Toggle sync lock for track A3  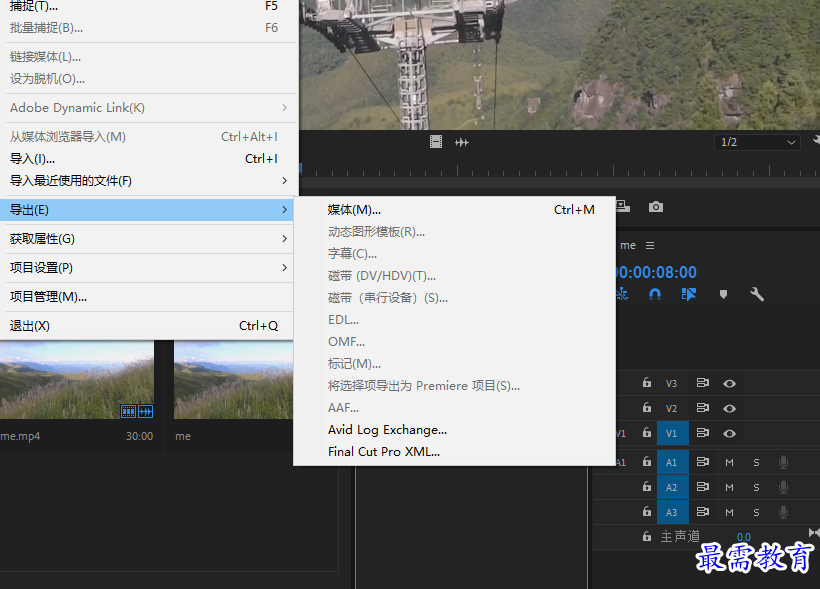pyautogui.click(x=703, y=512)
